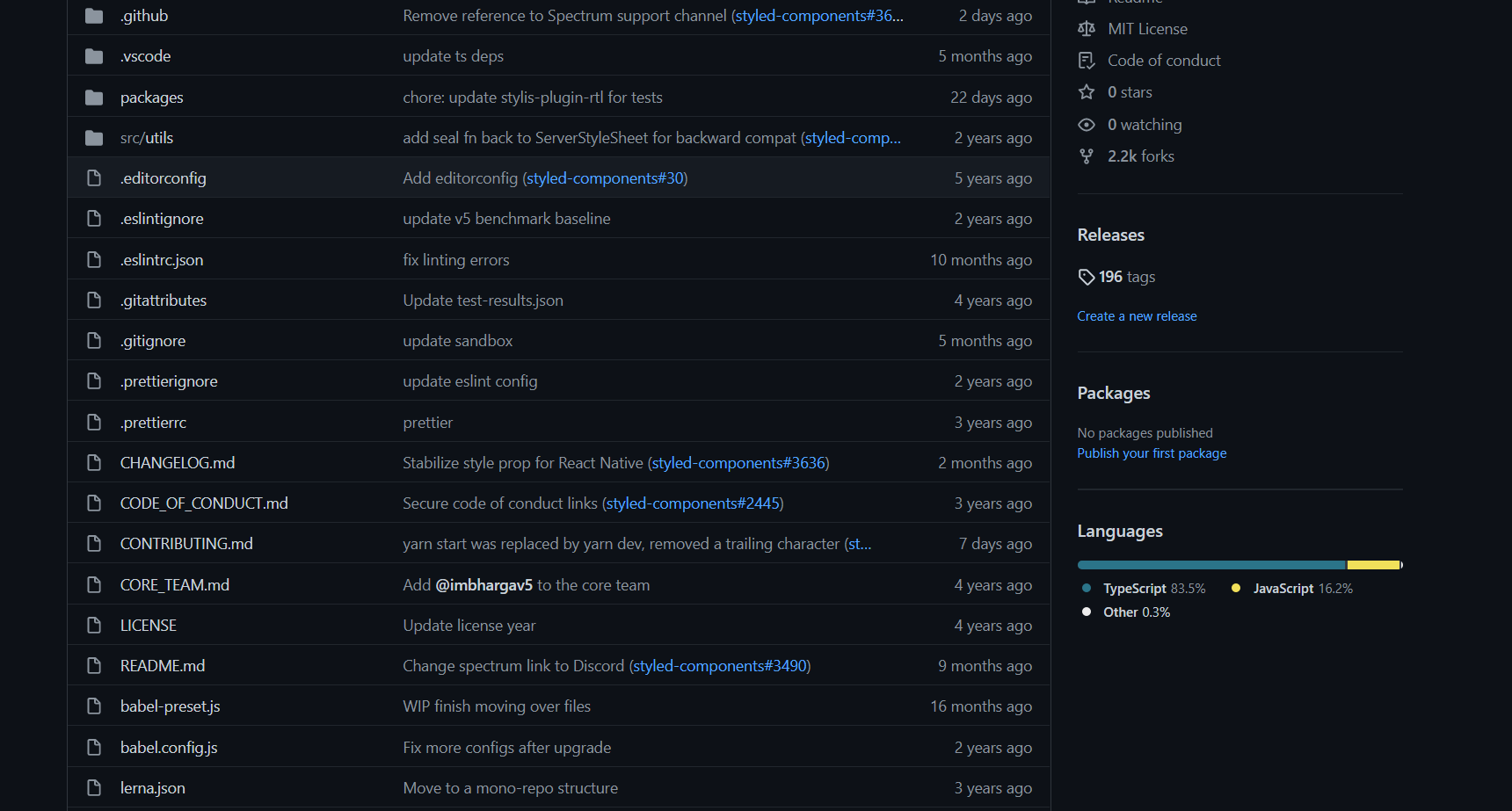
Task: Click the file icon beside .editorconfig
Action: tap(94, 178)
